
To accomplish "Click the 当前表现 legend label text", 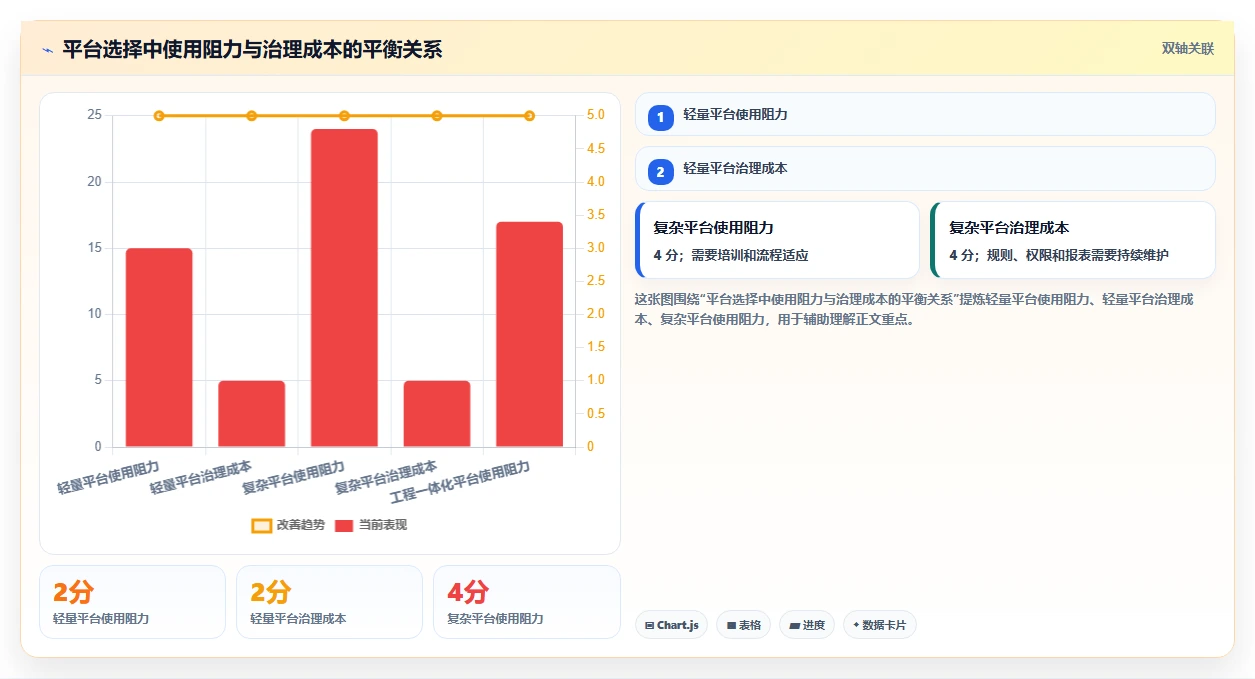I will tap(383, 525).
